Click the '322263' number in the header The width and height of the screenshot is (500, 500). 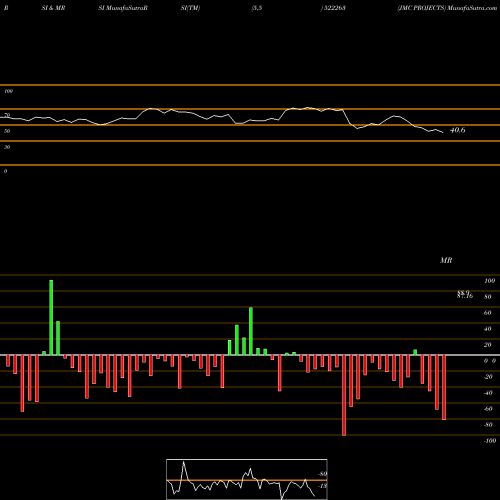pyautogui.click(x=334, y=8)
